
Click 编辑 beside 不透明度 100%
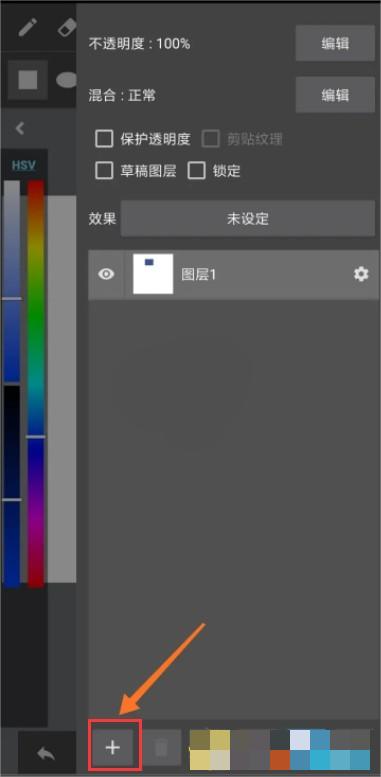[335, 43]
